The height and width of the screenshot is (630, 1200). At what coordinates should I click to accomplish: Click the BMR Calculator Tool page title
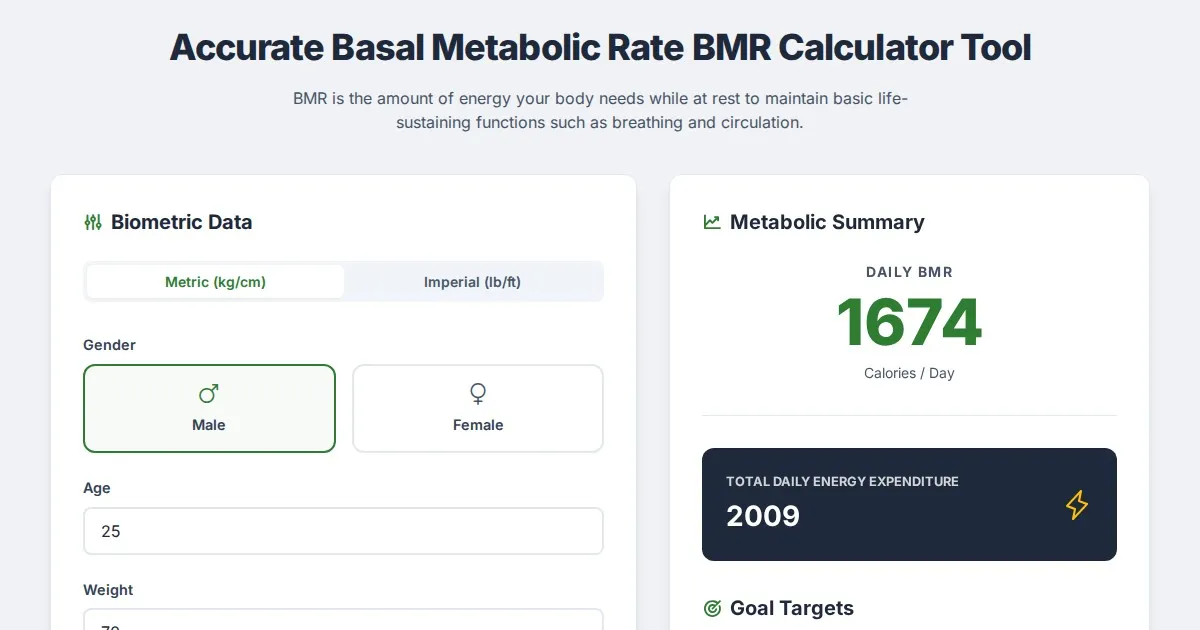point(600,47)
